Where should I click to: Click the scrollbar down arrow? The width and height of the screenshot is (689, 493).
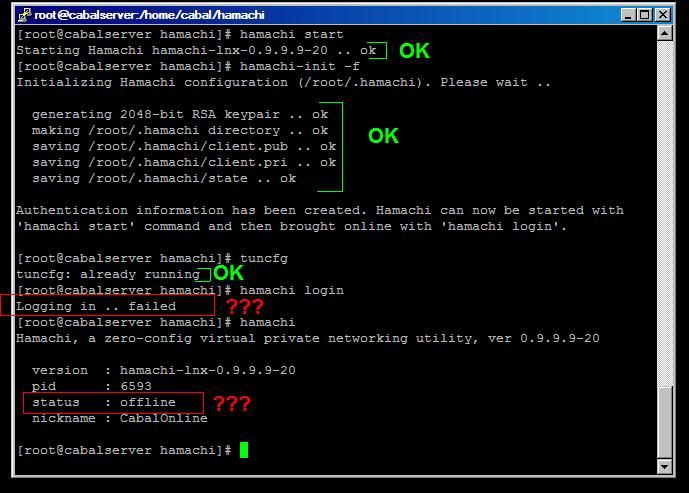tap(667, 466)
